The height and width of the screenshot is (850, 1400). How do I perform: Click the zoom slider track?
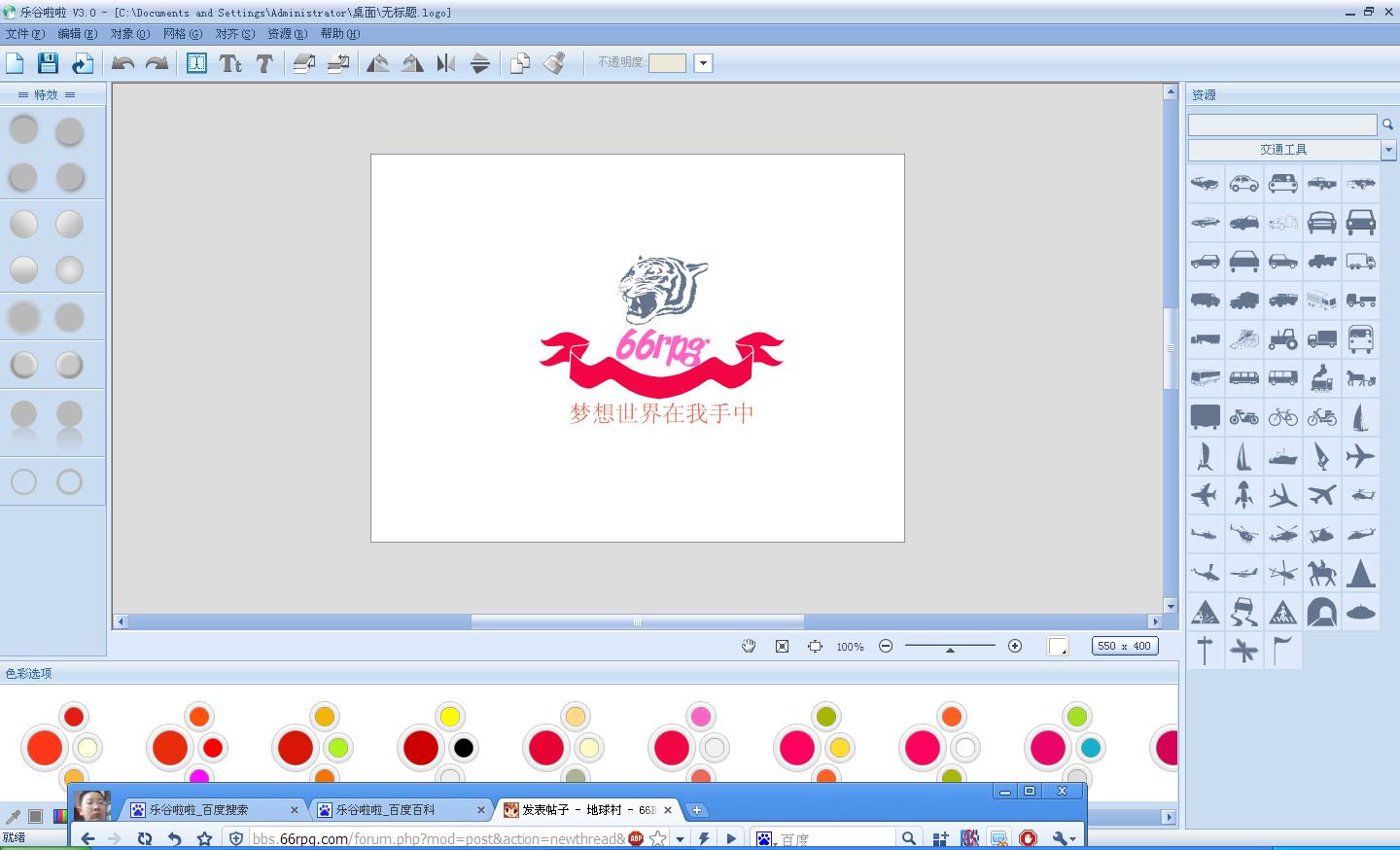[x=950, y=646]
